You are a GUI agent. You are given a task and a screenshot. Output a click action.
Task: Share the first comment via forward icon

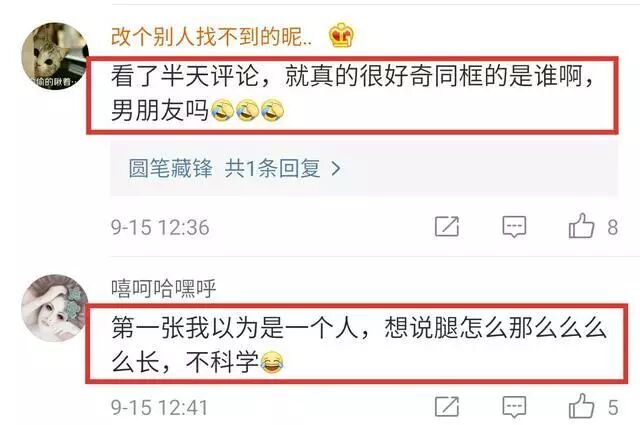[x=447, y=226]
